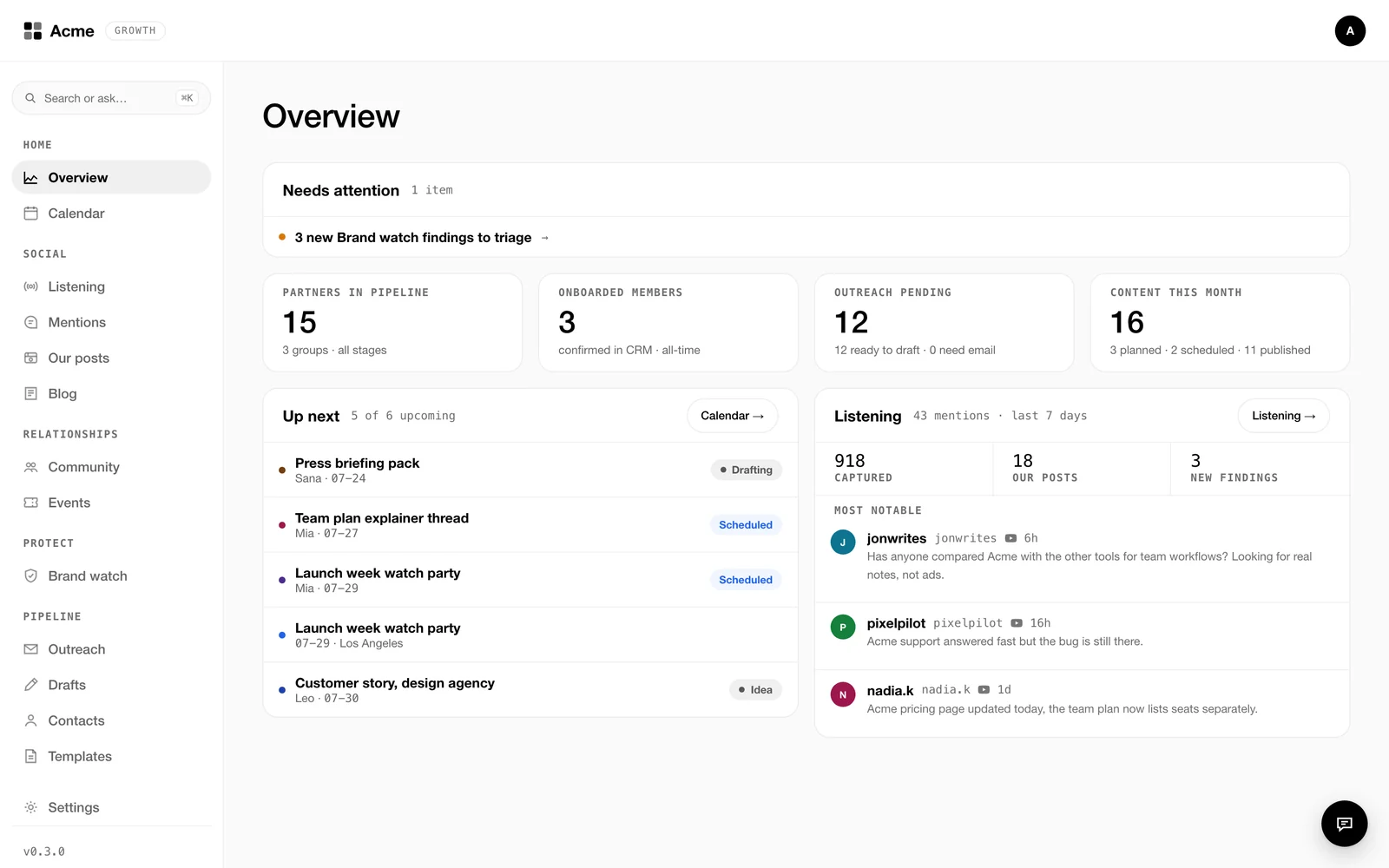Click the Events ticket icon
This screenshot has height=868, width=1389.
click(30, 503)
